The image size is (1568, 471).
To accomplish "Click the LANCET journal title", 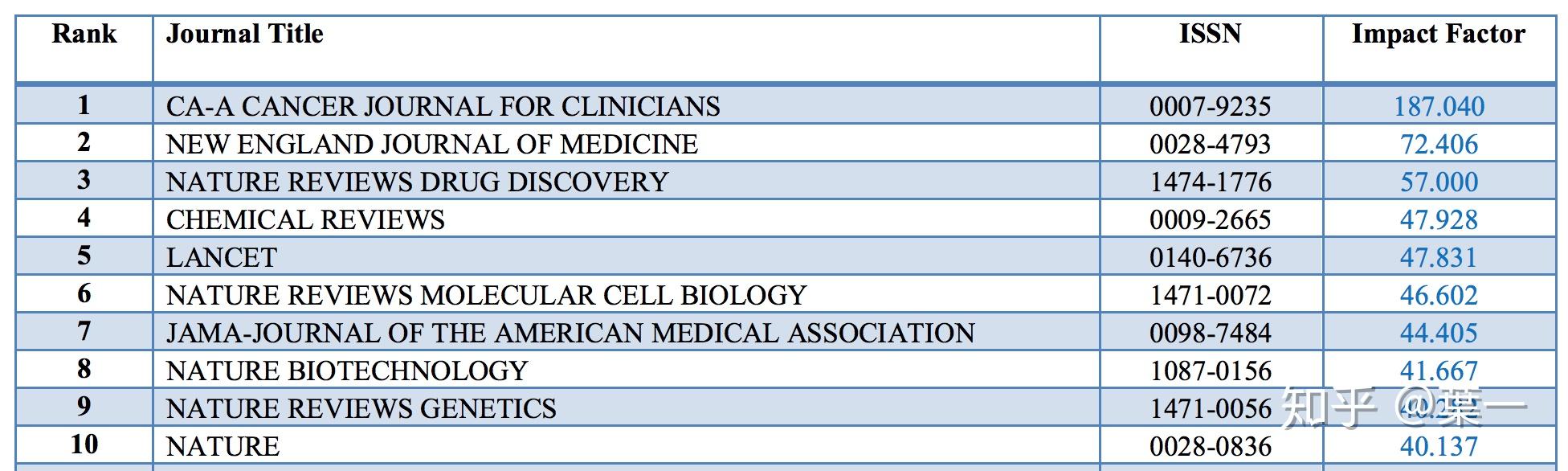I will click(222, 257).
